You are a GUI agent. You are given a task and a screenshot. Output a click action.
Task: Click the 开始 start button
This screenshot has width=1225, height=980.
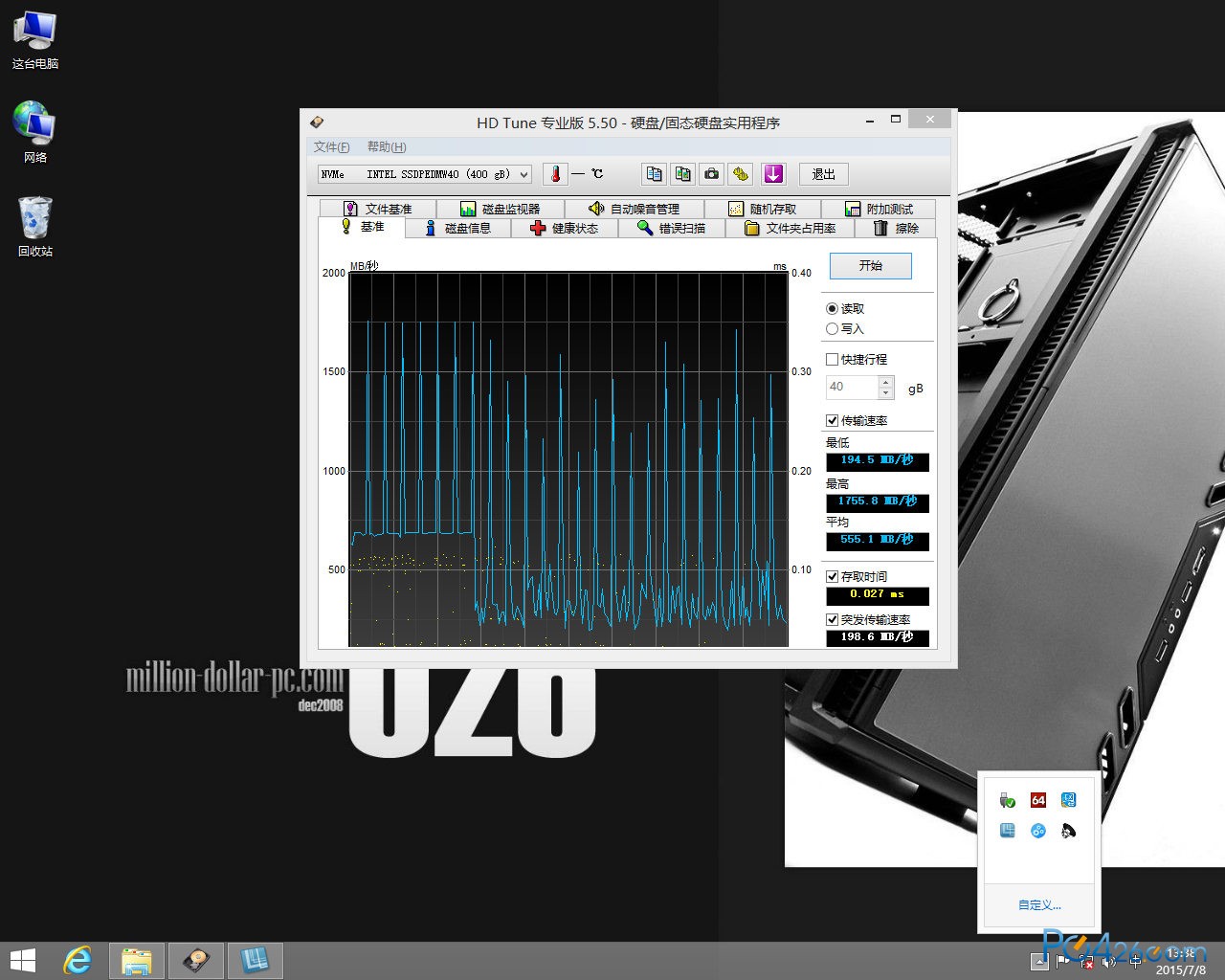coord(870,265)
